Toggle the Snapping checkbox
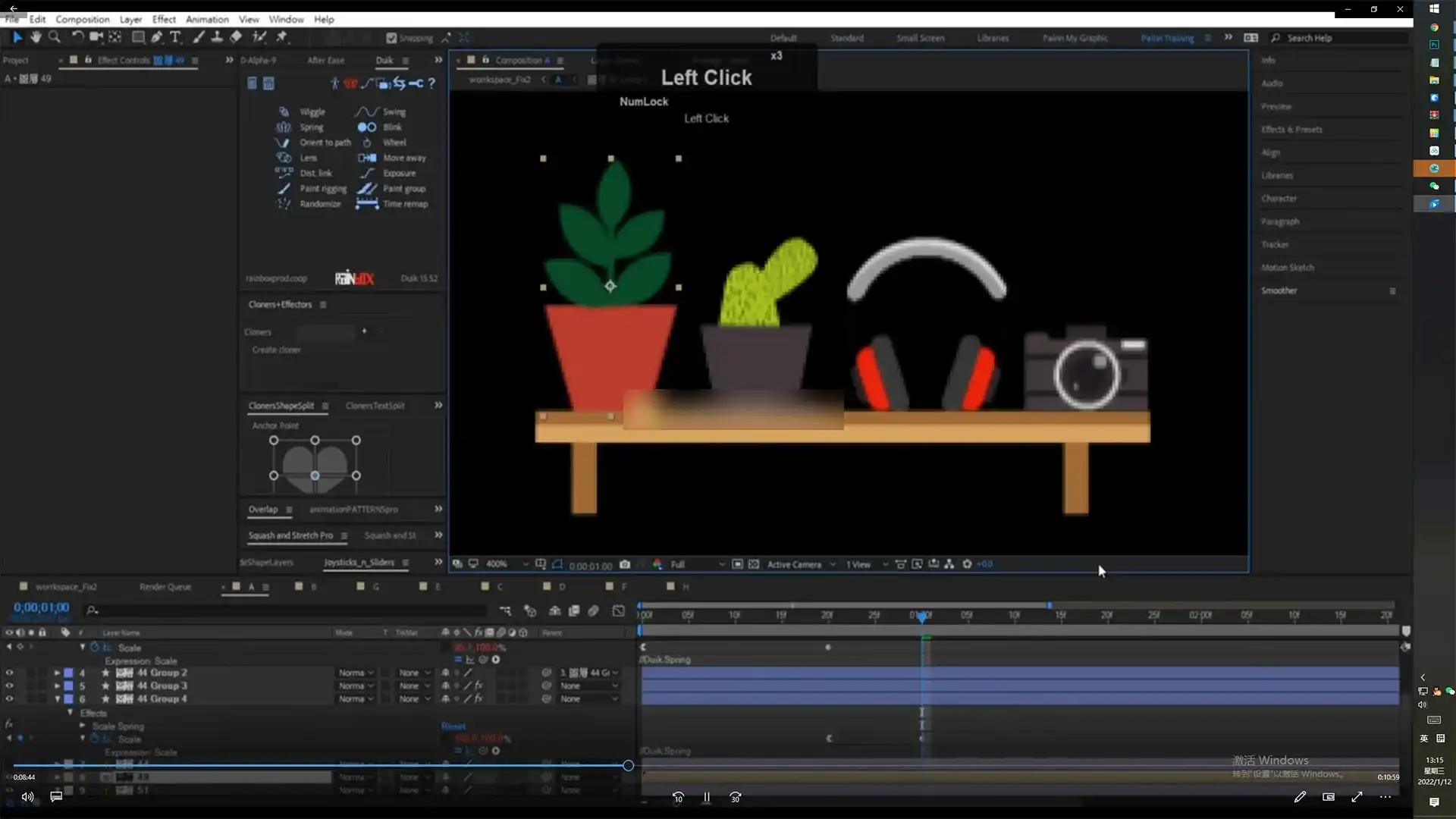 tap(391, 38)
